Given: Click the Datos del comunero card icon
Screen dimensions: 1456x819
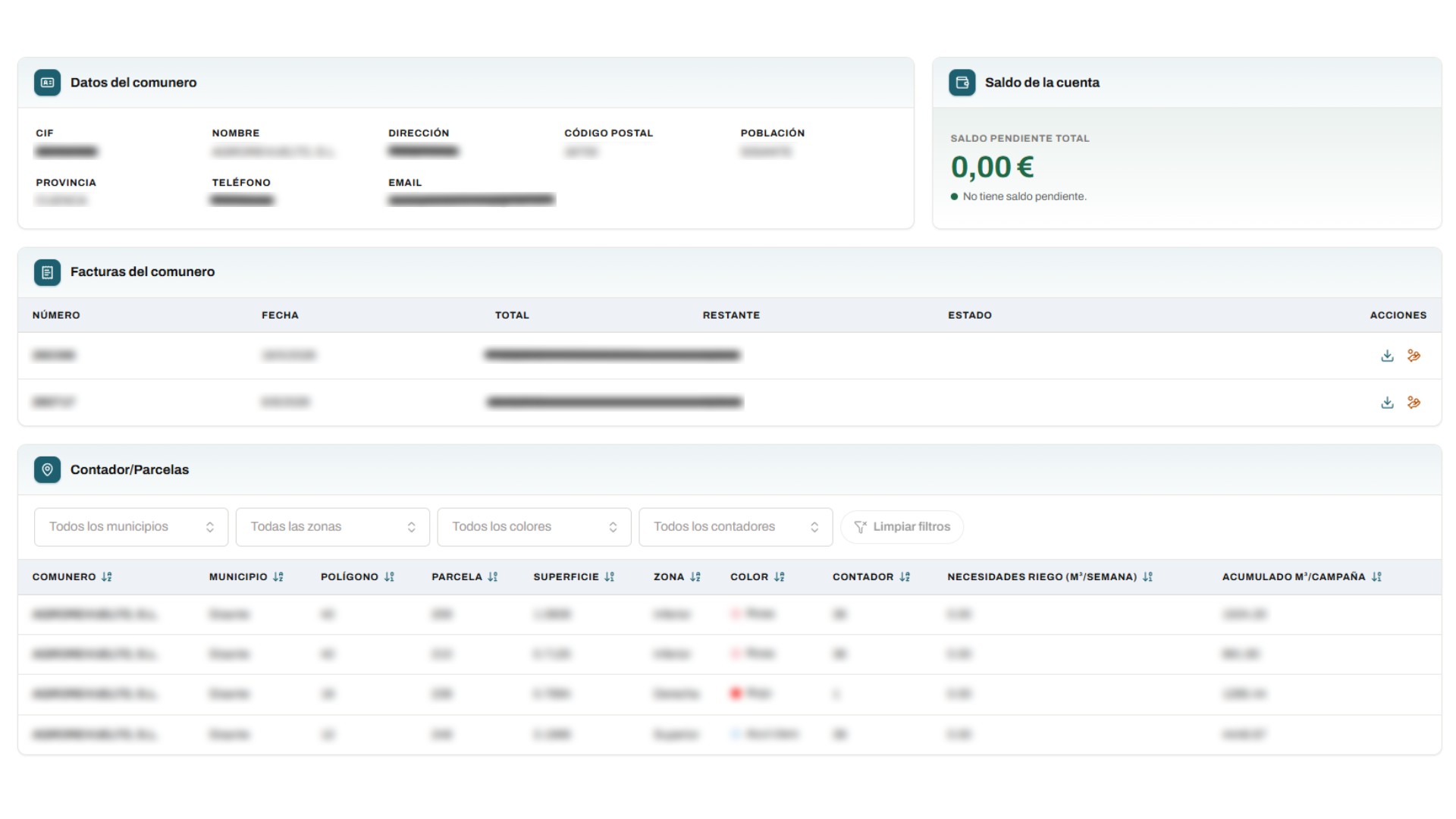Looking at the screenshot, I should click(47, 83).
